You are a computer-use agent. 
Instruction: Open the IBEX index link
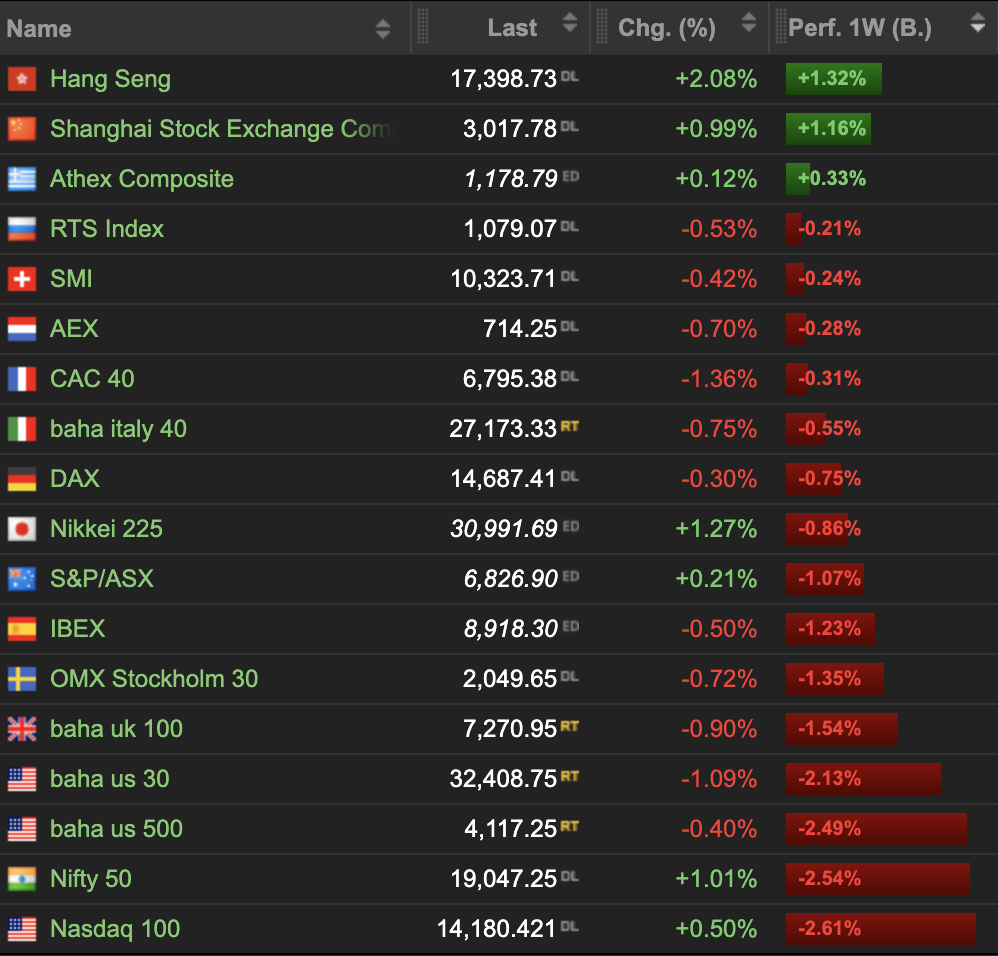pyautogui.click(x=78, y=629)
